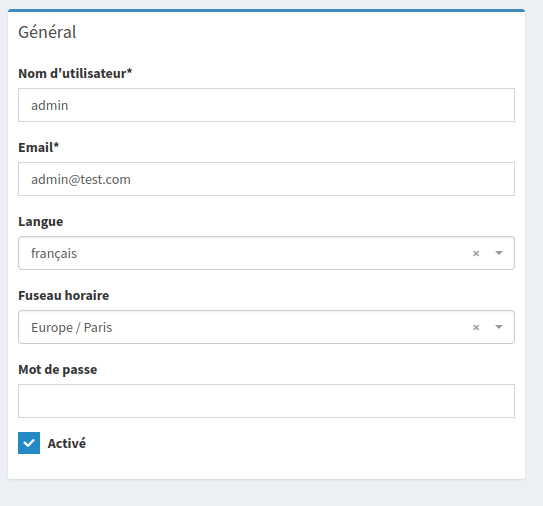Clear the Europe / Paris timezone selection
543x506 pixels.
(x=476, y=327)
